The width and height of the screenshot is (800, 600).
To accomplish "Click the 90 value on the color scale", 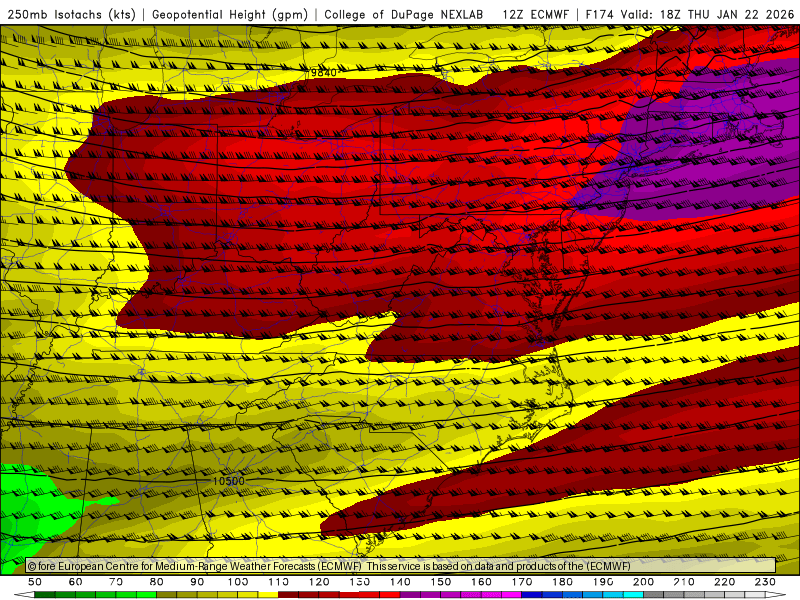I will (197, 582).
